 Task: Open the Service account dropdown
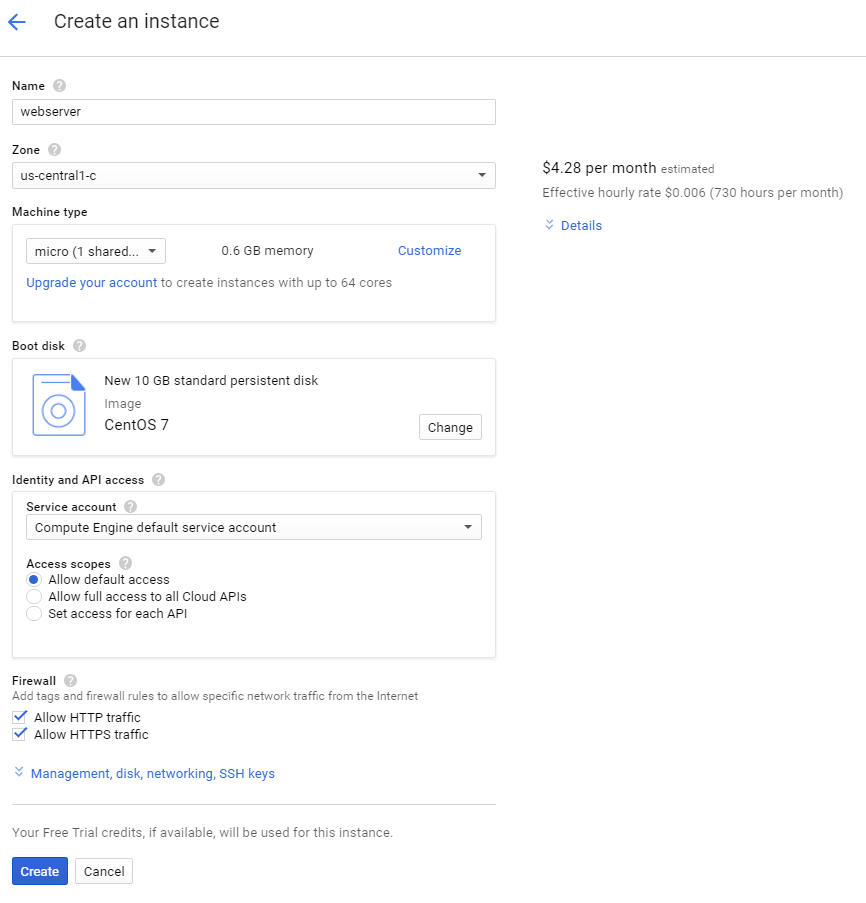[466, 527]
